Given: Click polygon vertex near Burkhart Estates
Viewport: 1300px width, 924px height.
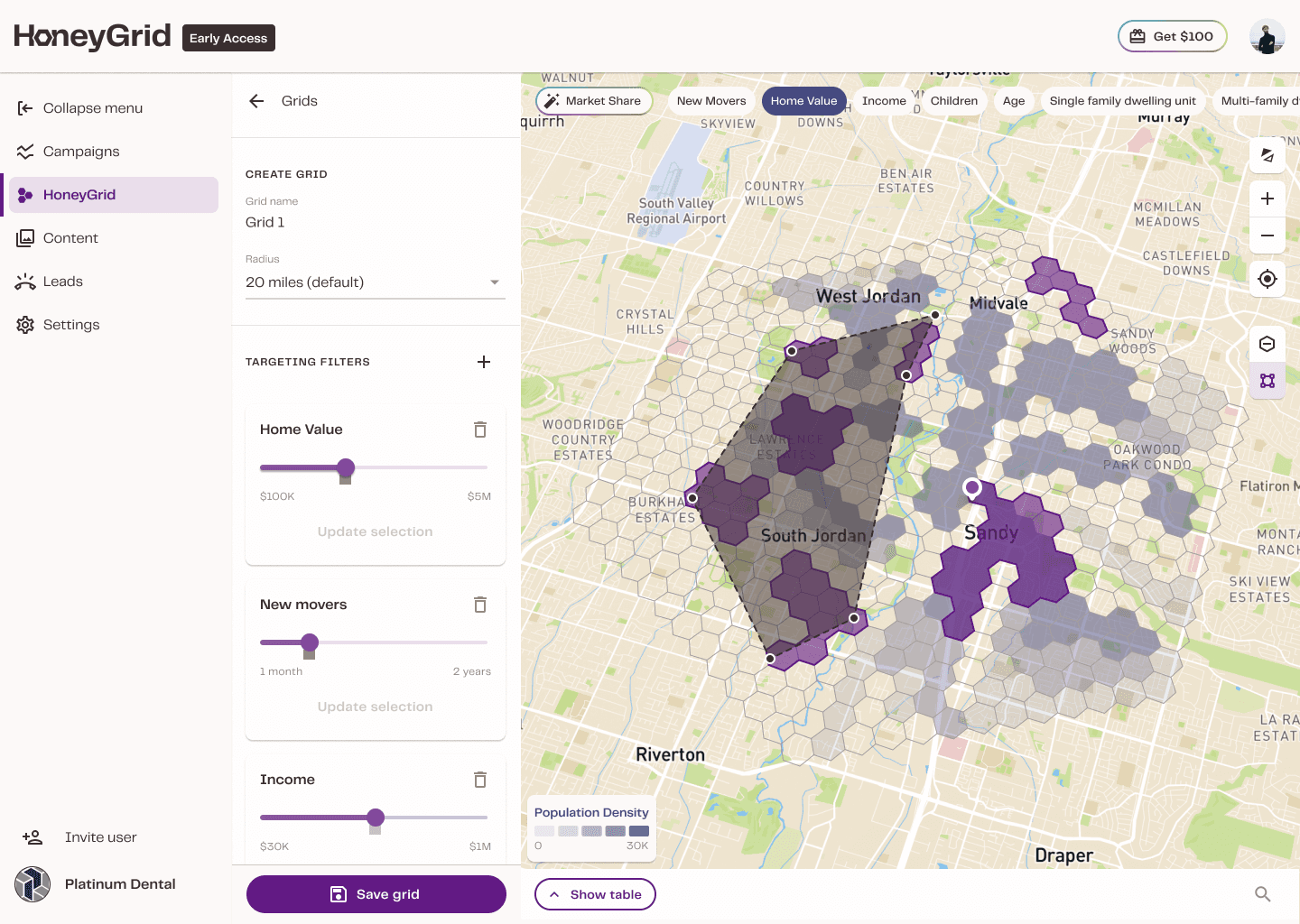Looking at the screenshot, I should coord(692,498).
